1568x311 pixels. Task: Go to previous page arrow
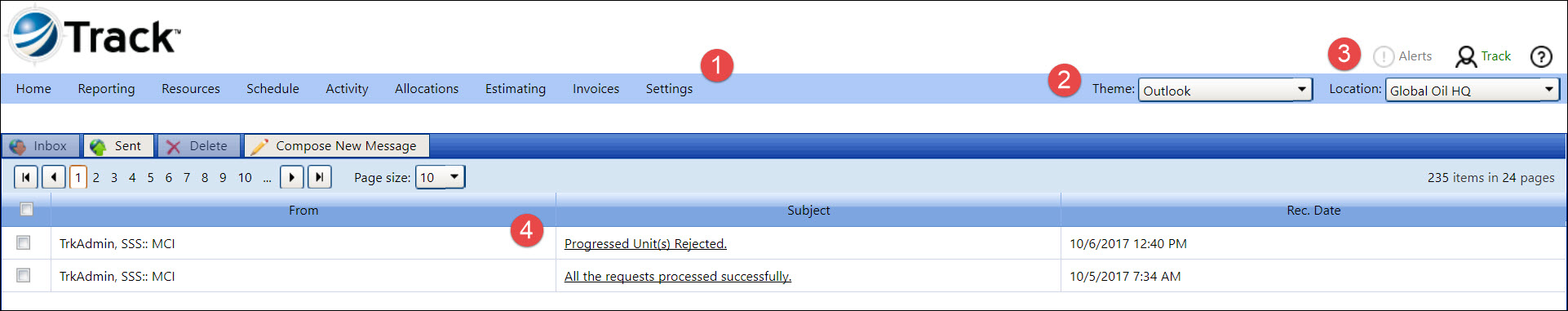pos(54,177)
